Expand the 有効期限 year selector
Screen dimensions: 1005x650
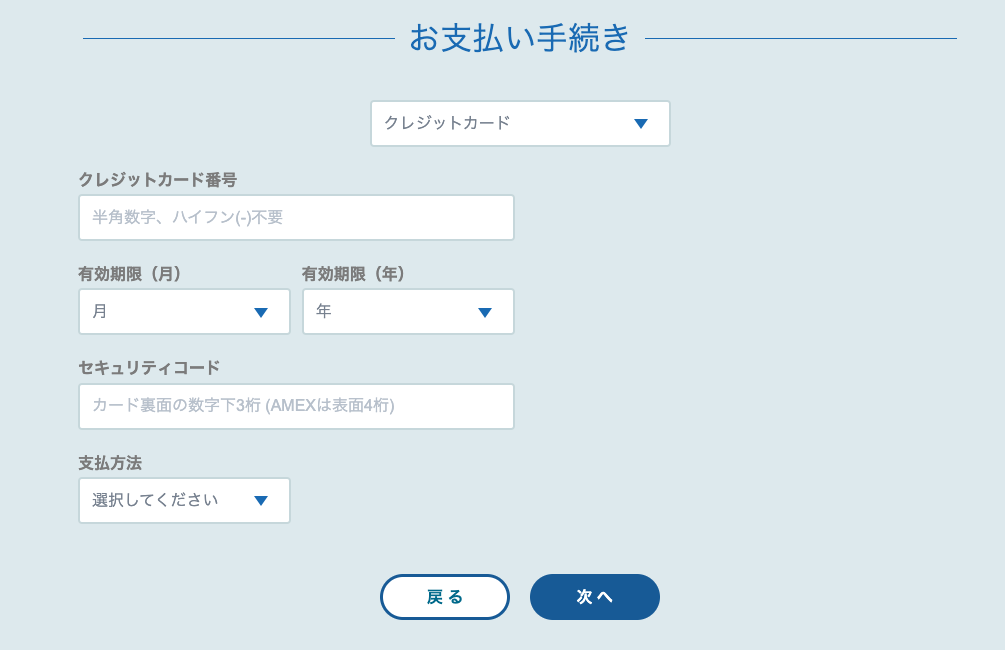pos(408,312)
